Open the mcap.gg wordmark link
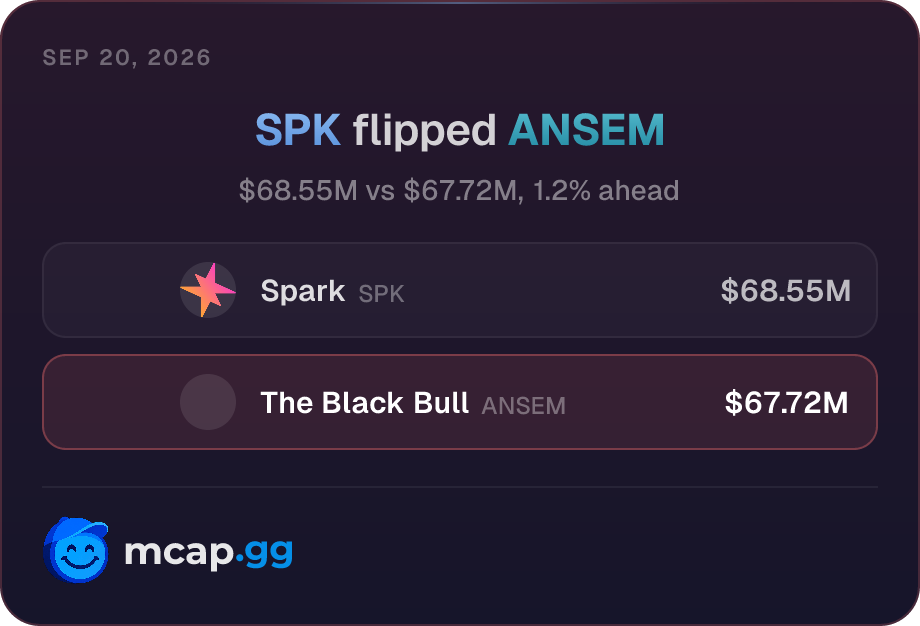The width and height of the screenshot is (920, 626). [x=208, y=553]
